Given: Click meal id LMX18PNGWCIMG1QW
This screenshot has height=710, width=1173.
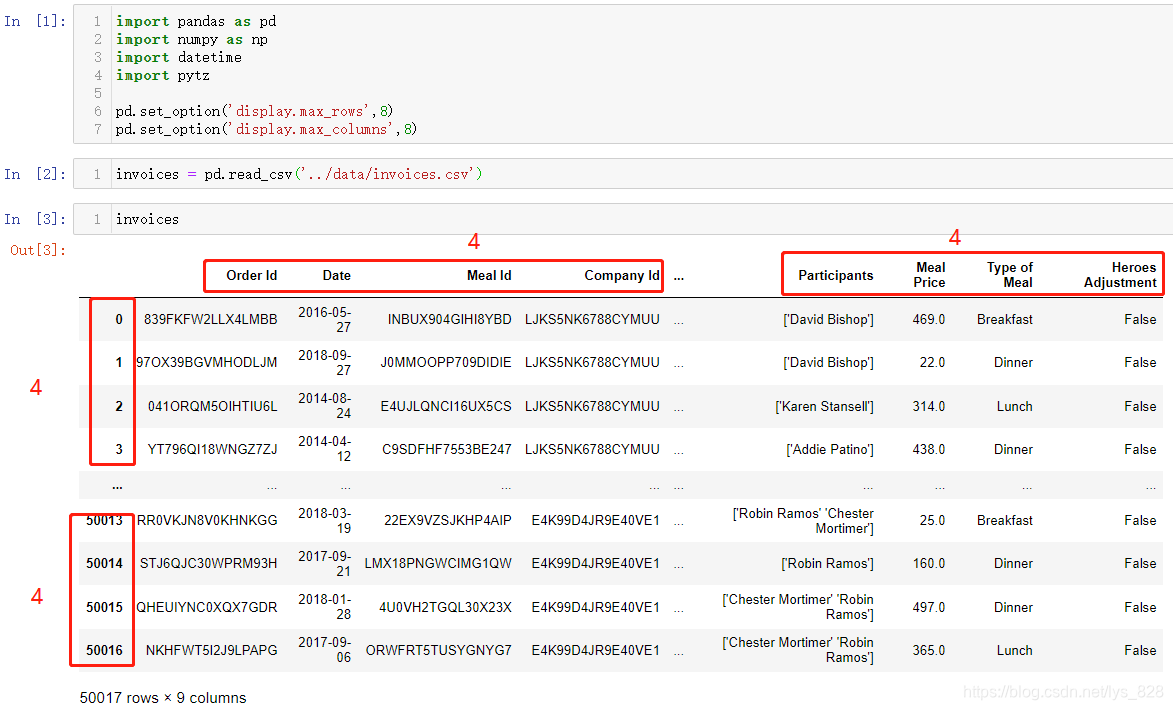Looking at the screenshot, I should [x=438, y=563].
